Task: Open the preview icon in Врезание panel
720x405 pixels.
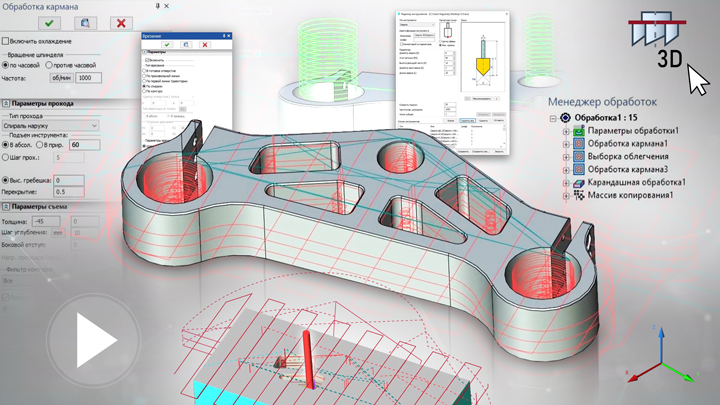Action: [x=186, y=45]
